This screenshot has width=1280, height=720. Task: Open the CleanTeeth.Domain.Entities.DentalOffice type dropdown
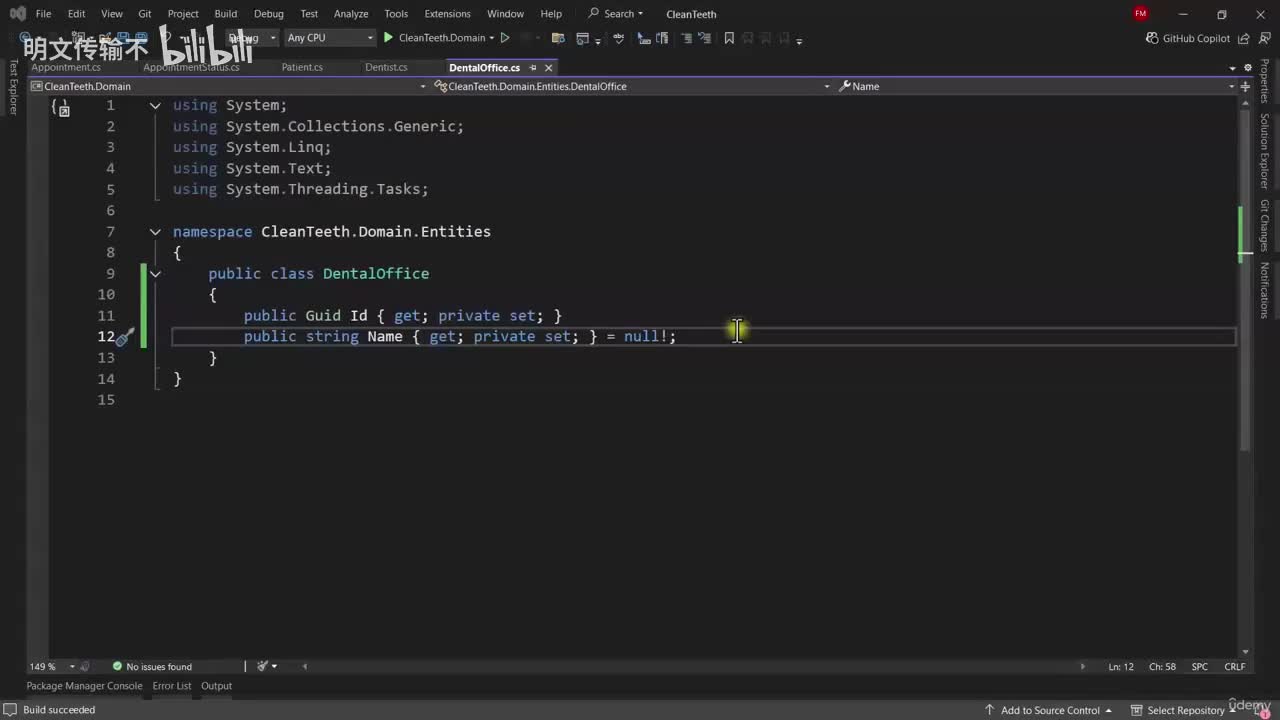(x=632, y=86)
